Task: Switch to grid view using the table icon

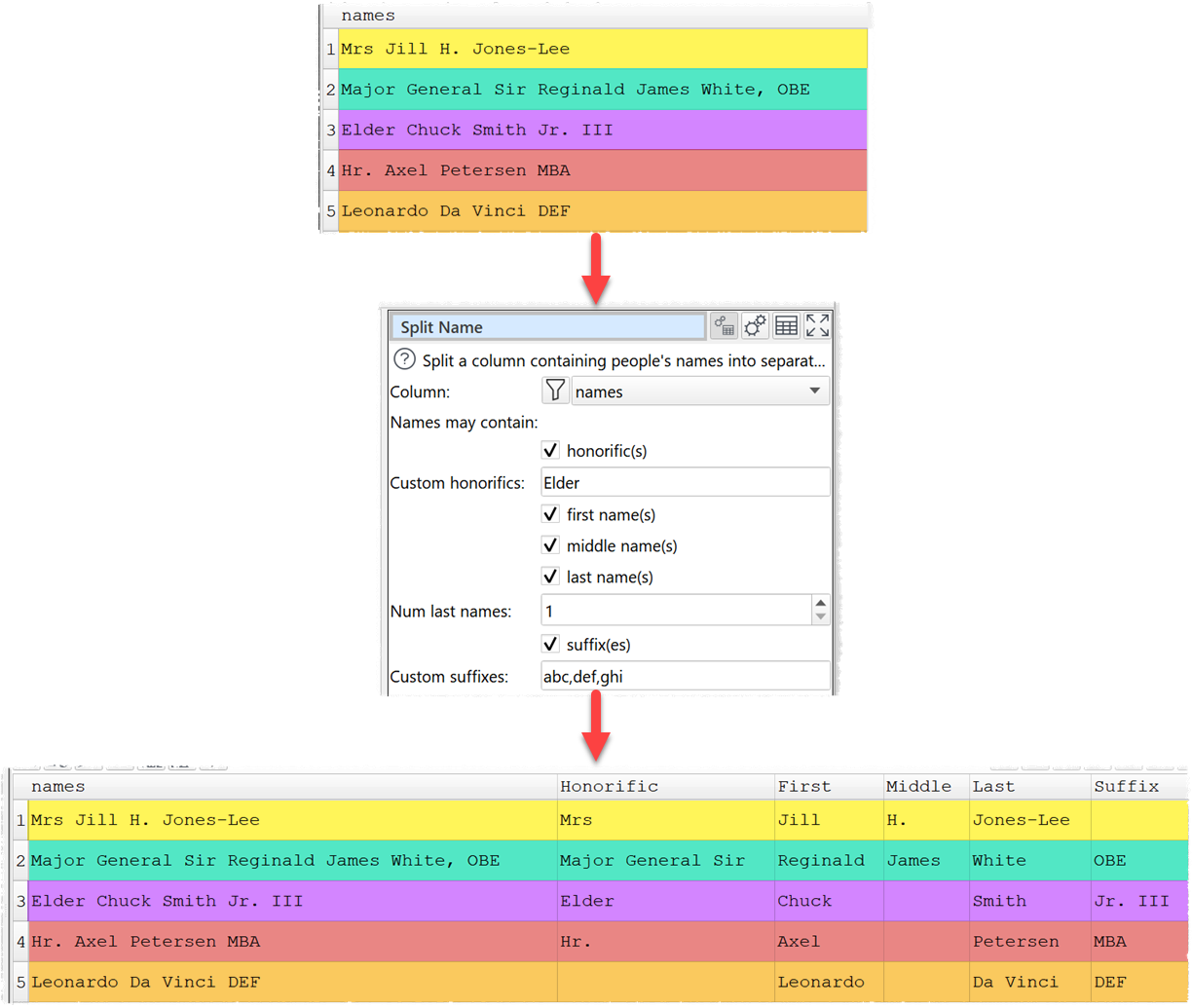Action: pos(786,325)
